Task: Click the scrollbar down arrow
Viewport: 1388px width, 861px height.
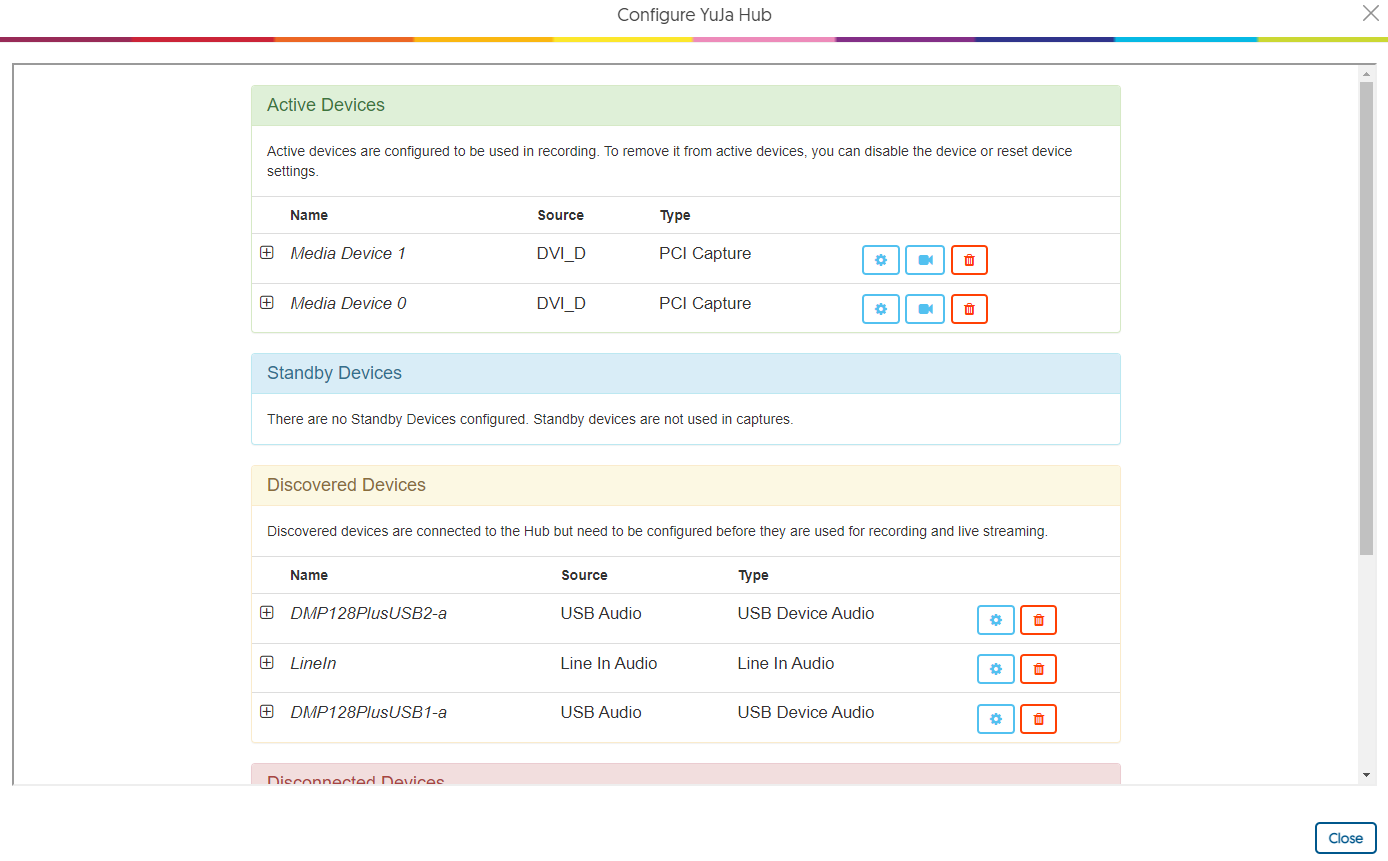Action: (1366, 775)
